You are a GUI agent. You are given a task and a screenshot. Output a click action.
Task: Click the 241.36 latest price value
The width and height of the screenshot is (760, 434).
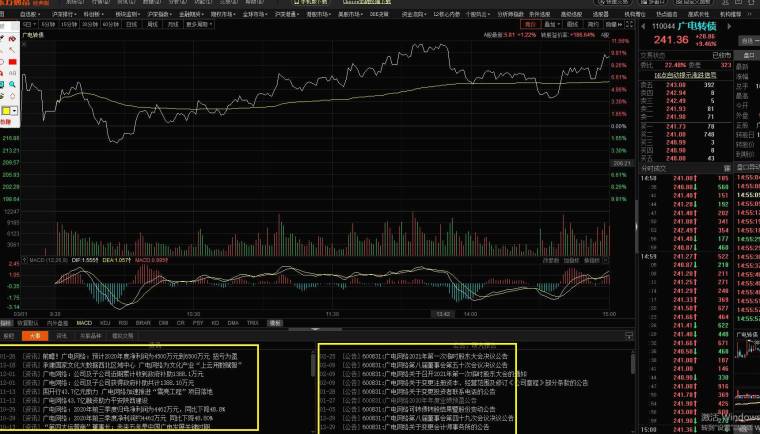click(x=671, y=40)
